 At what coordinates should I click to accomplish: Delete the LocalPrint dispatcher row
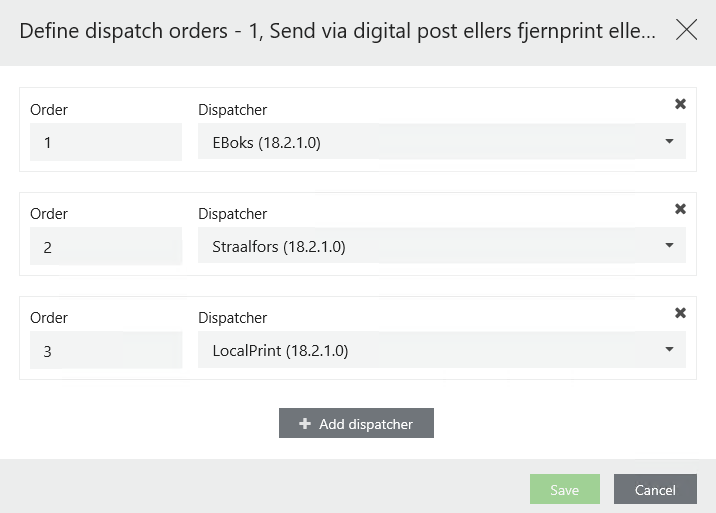pyautogui.click(x=681, y=313)
